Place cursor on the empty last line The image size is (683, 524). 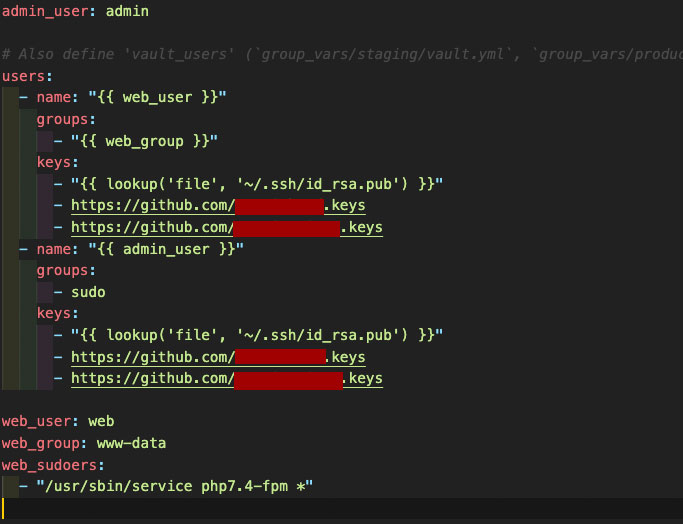point(342,508)
